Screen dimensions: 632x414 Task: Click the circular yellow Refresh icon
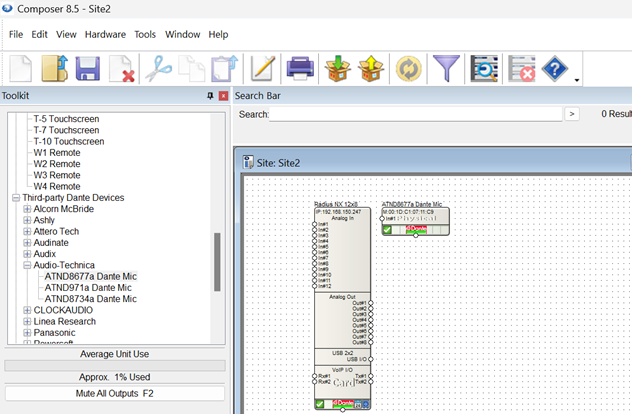coord(409,69)
